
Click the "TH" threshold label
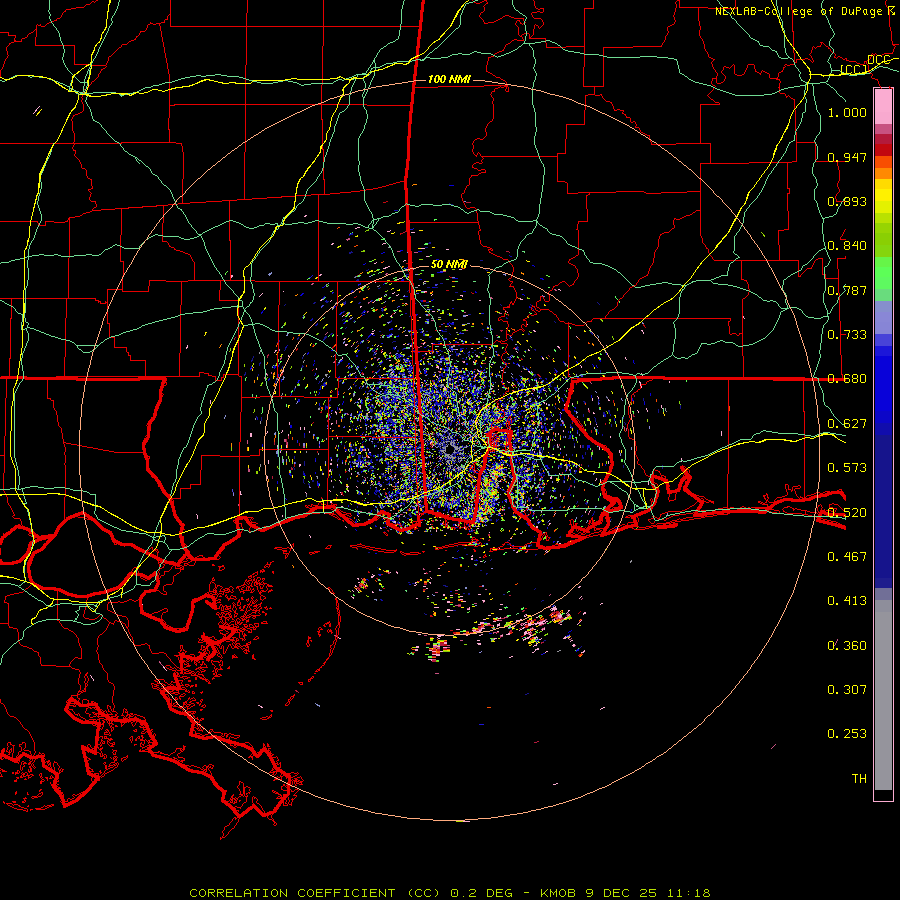(x=859, y=779)
